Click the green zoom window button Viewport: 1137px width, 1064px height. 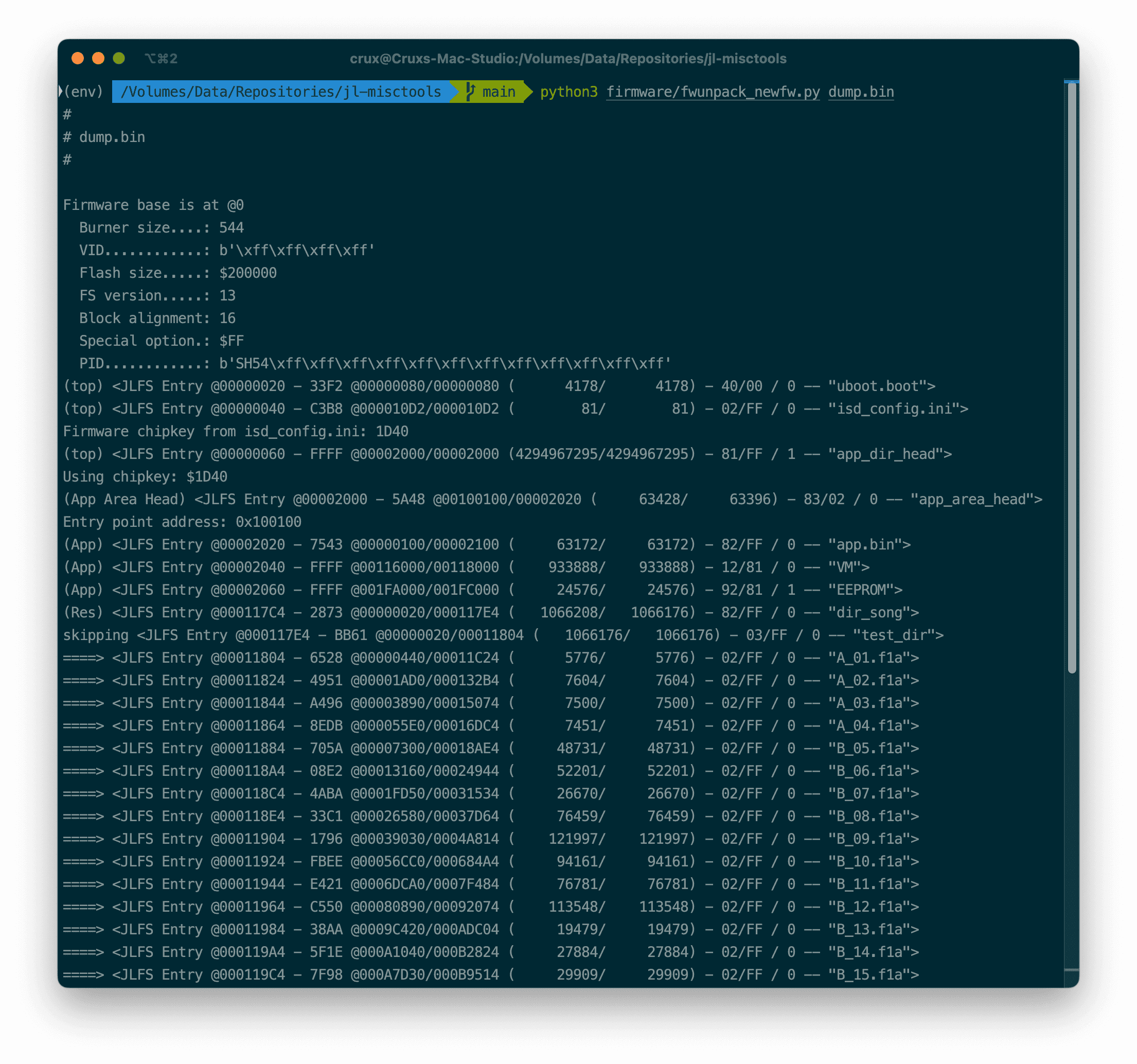[119, 58]
